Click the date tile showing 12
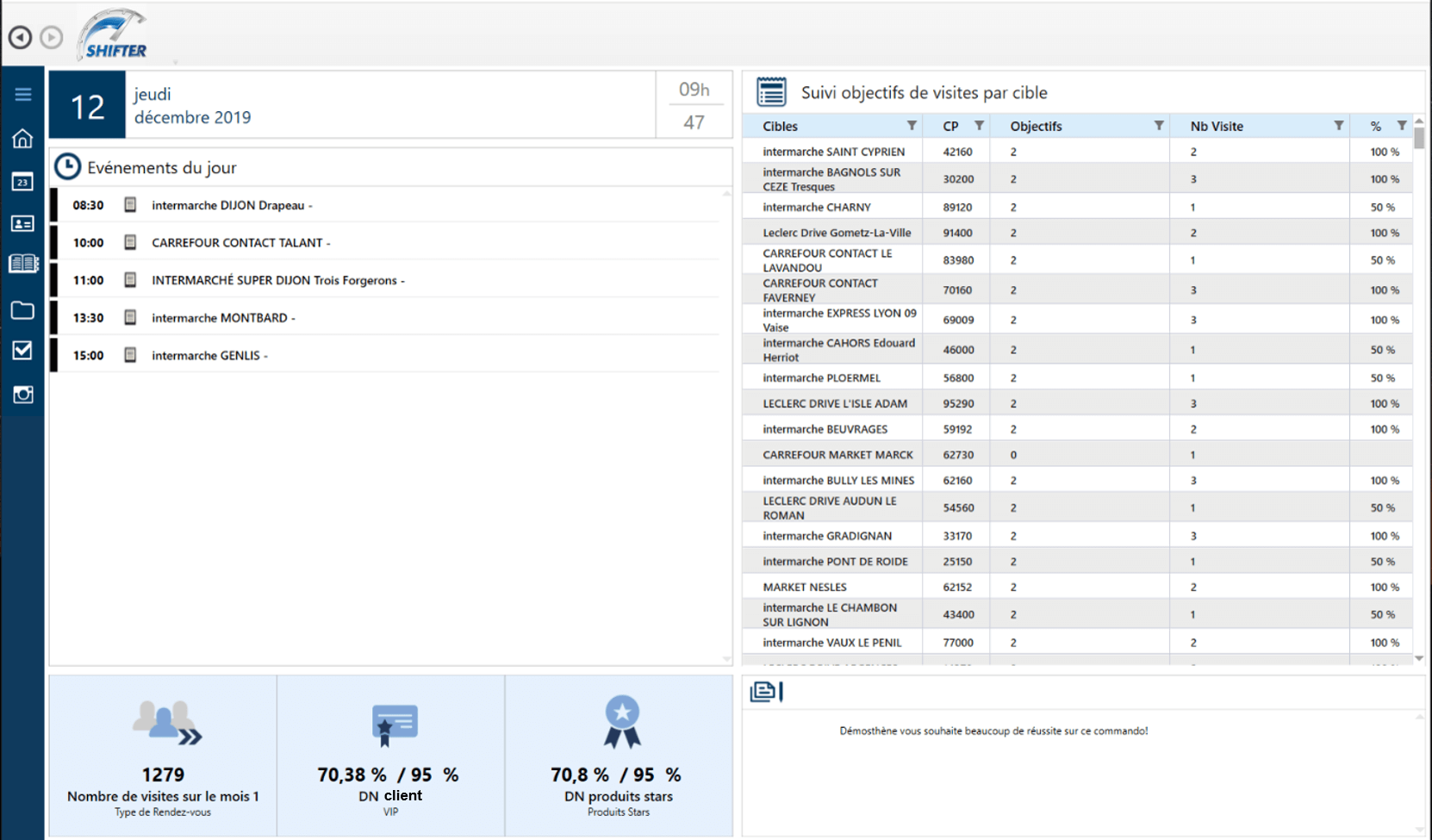 pyautogui.click(x=87, y=105)
